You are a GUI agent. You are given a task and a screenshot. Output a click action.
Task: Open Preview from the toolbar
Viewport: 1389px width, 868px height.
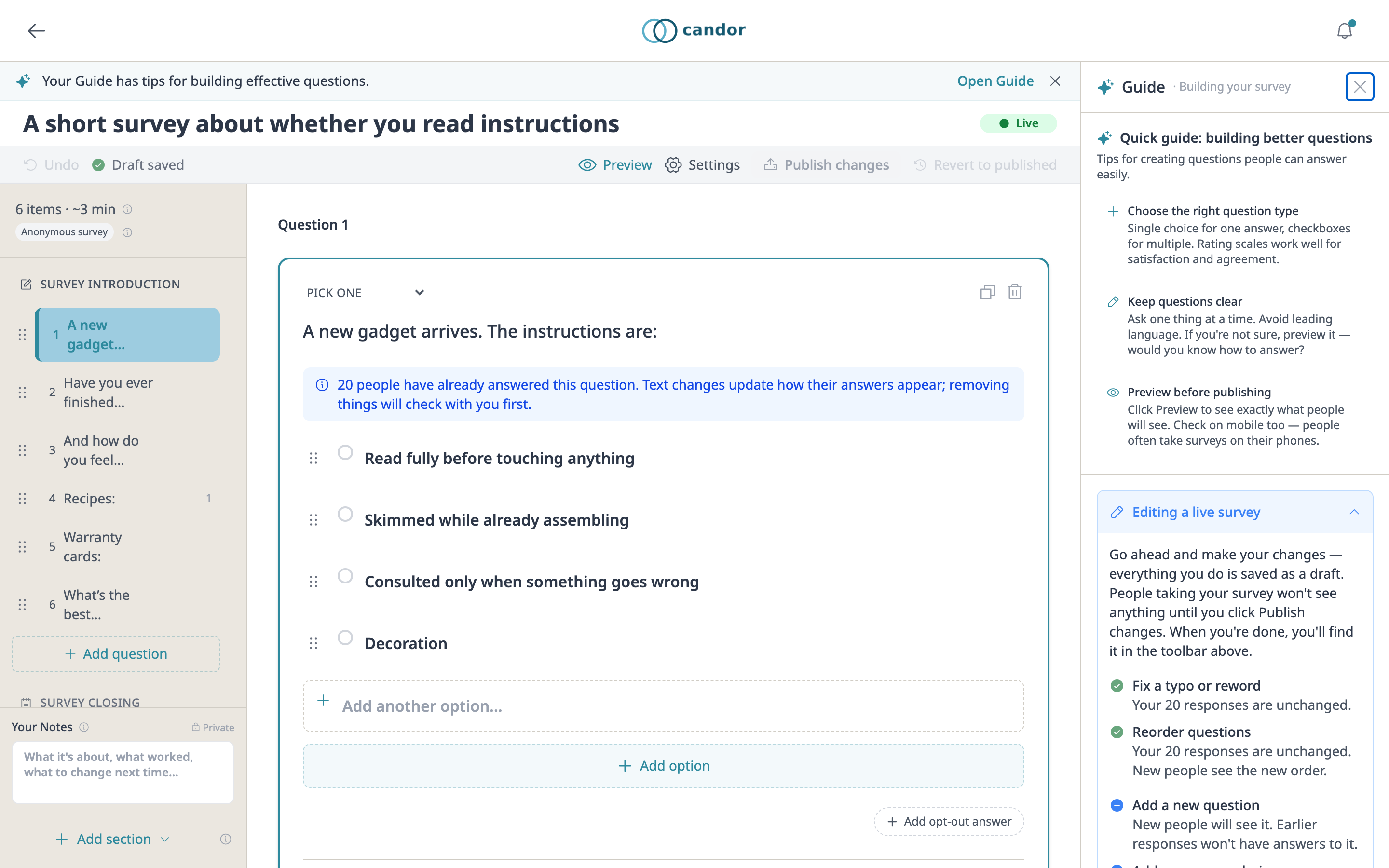tap(615, 165)
